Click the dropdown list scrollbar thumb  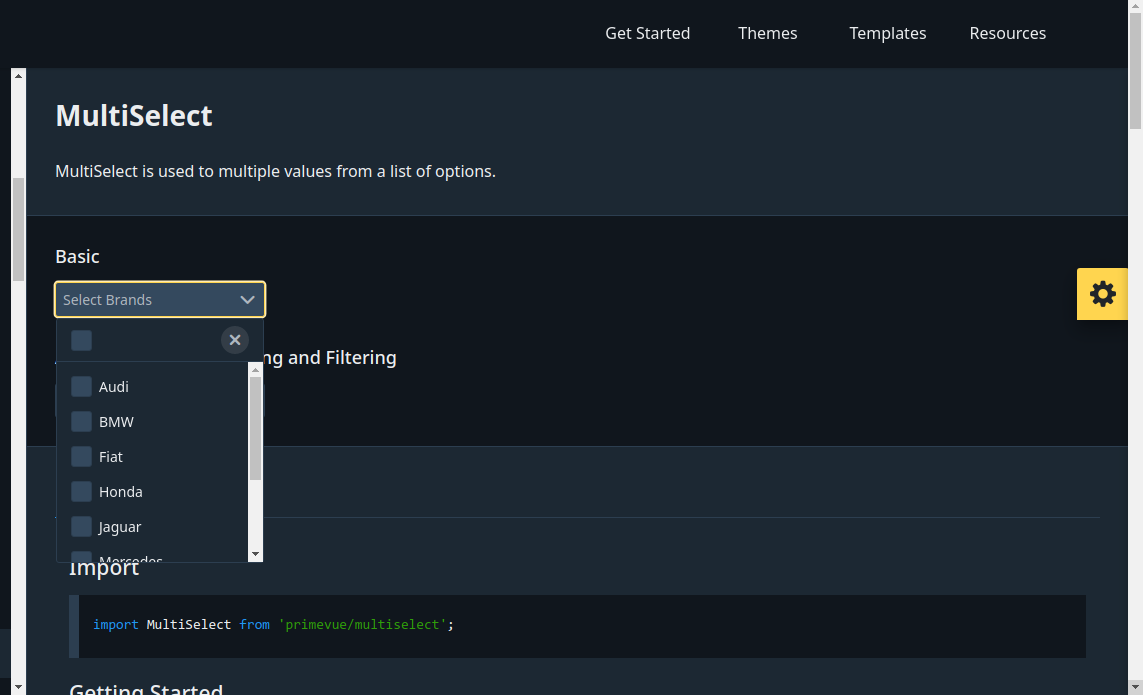(255, 429)
